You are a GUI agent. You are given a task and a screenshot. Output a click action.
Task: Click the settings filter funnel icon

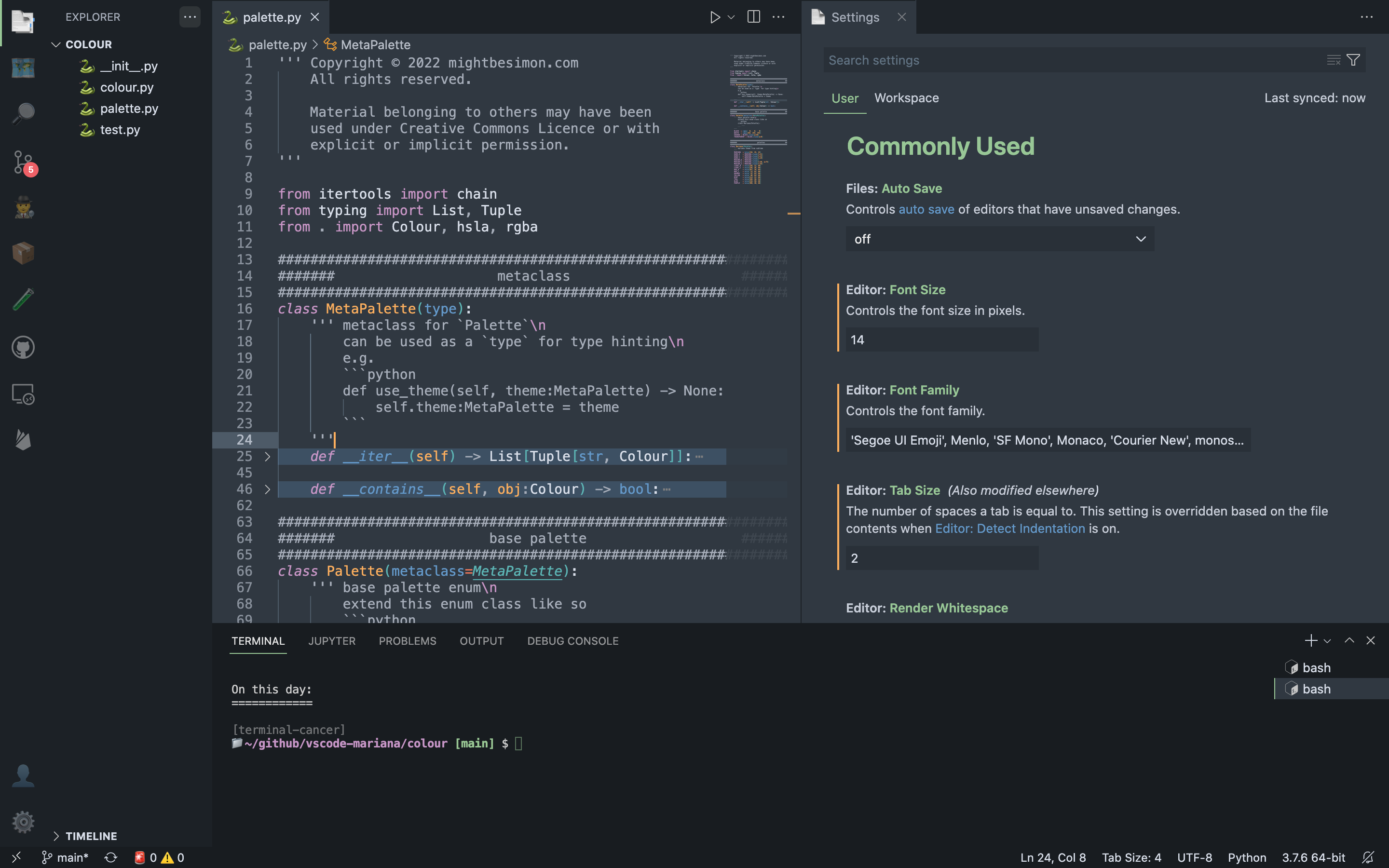(x=1353, y=60)
